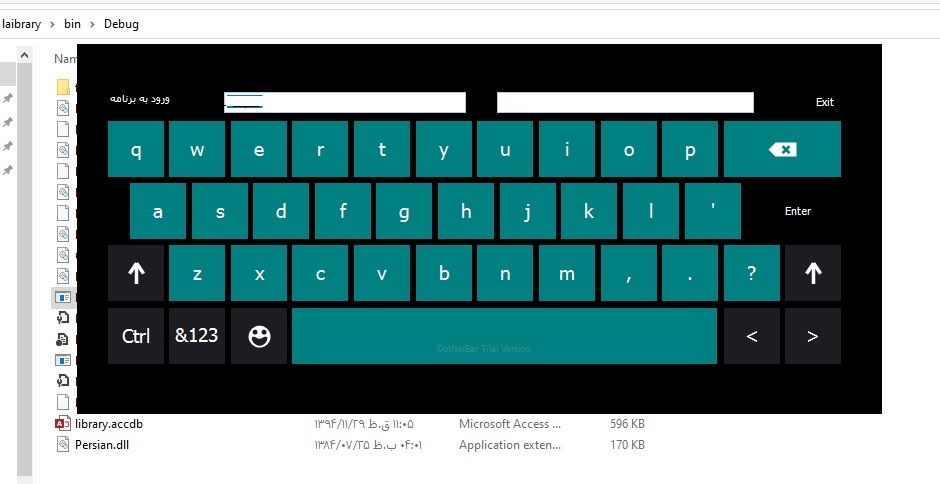Screen dimensions: 940x484
Task: Focus the first login text field
Action: click(345, 103)
